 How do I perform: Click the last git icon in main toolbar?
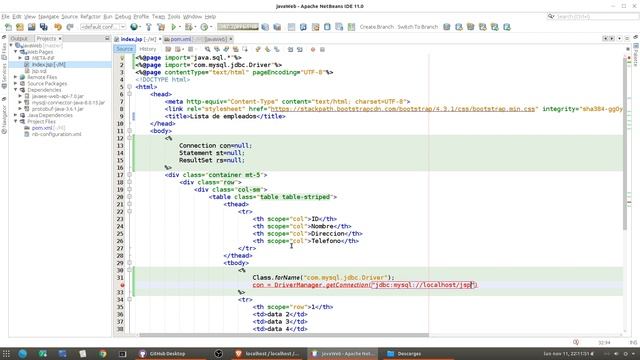point(507,27)
